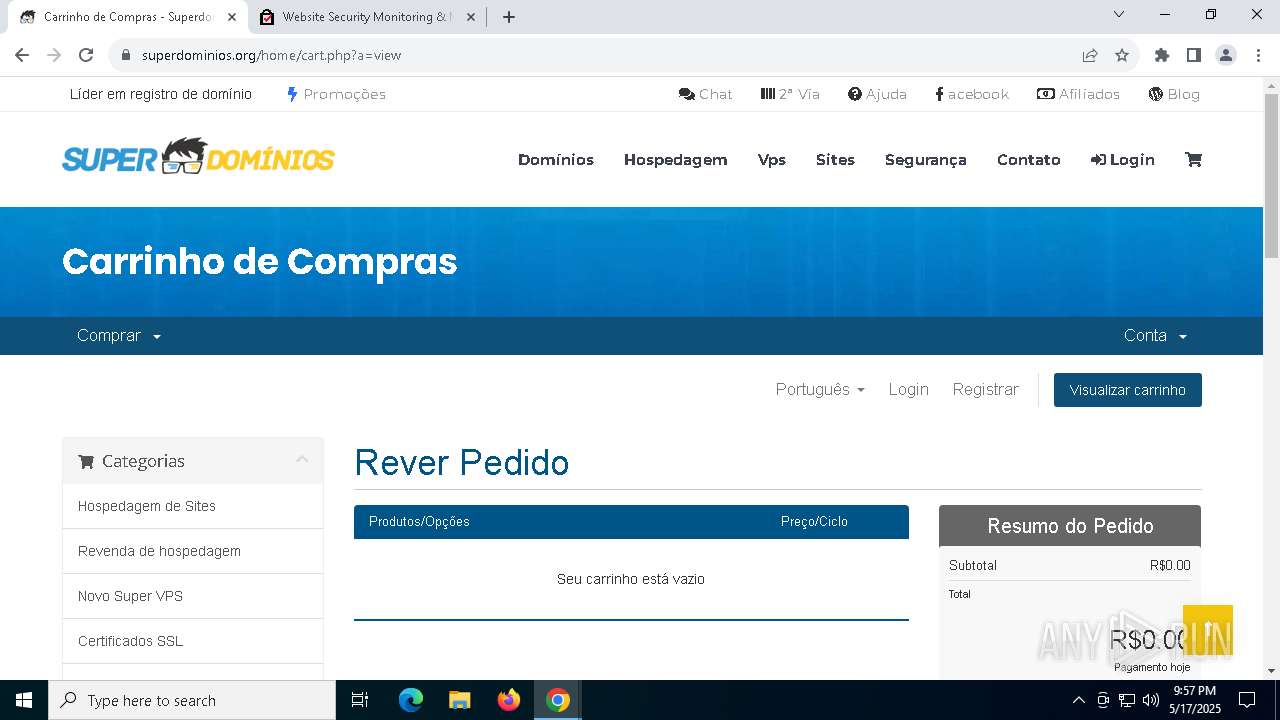The image size is (1280, 720).
Task: Visit the Facebook link
Action: click(972, 94)
